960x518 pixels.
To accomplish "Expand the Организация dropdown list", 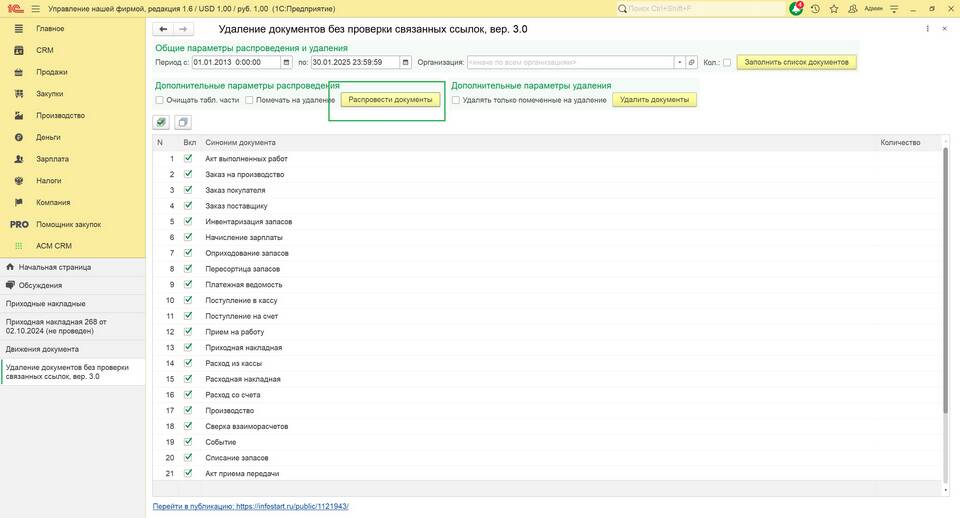I will tap(679, 62).
